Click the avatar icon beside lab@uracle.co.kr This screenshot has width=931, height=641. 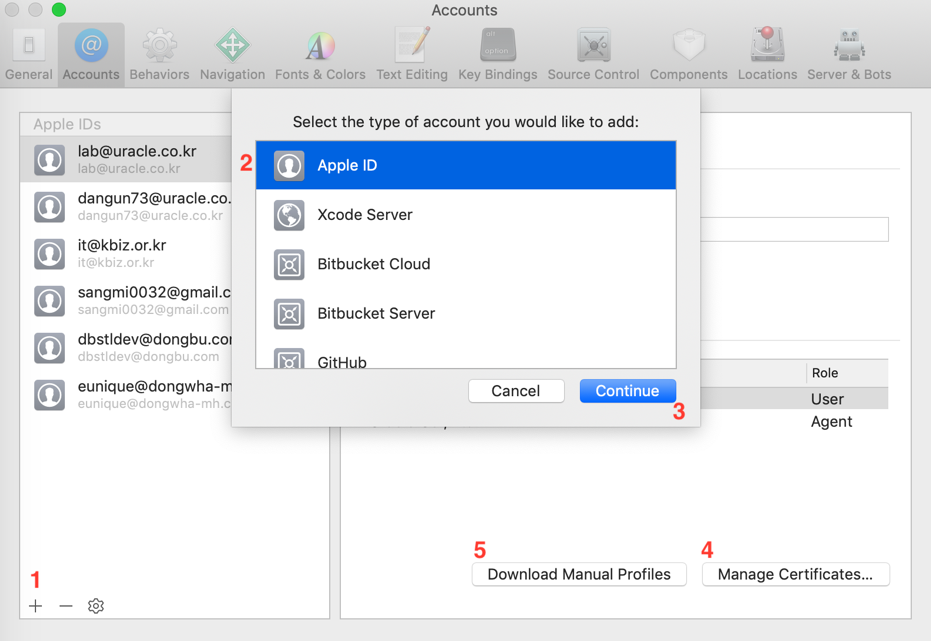point(49,160)
